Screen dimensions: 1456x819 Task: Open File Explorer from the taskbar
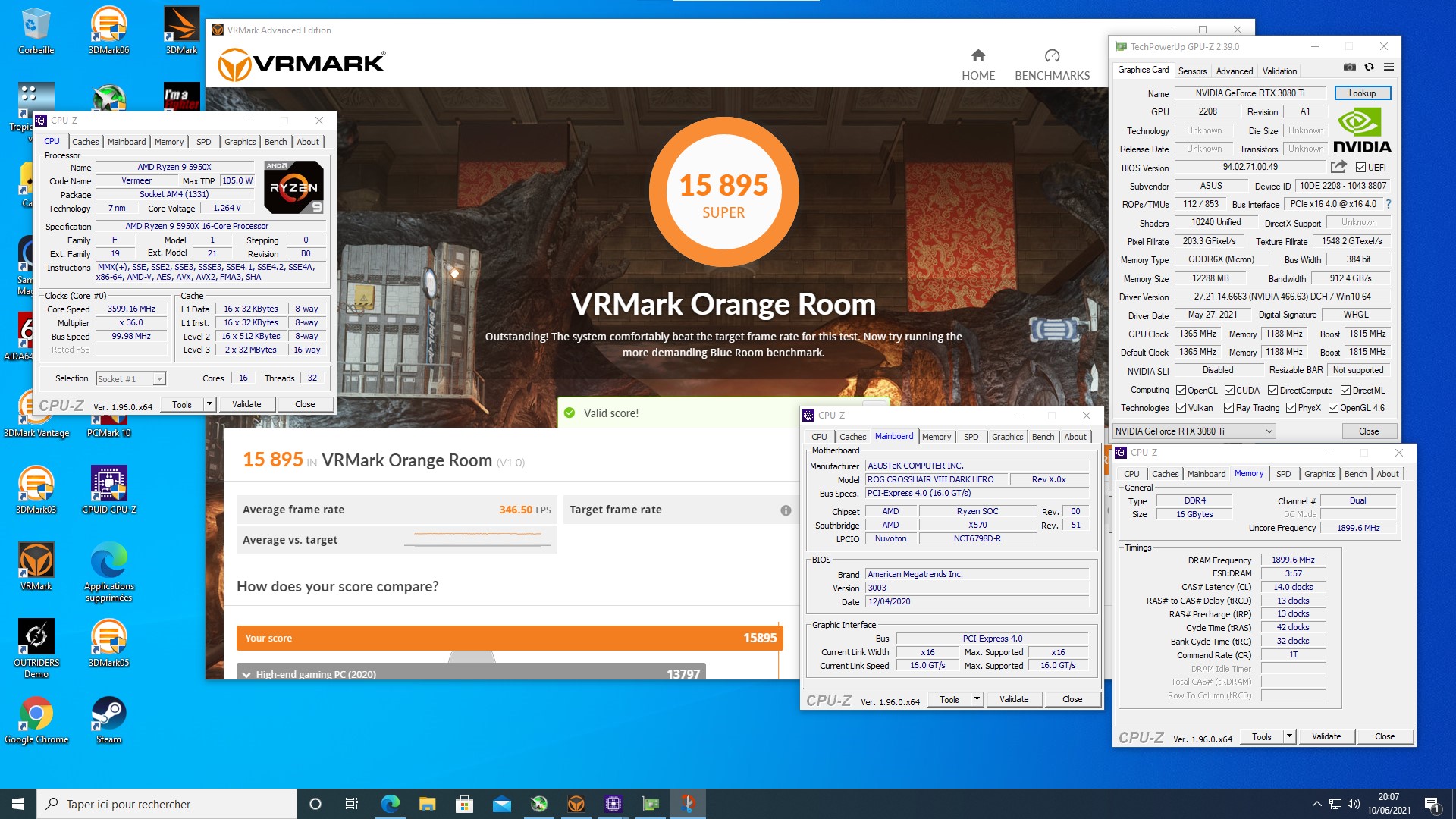point(427,804)
